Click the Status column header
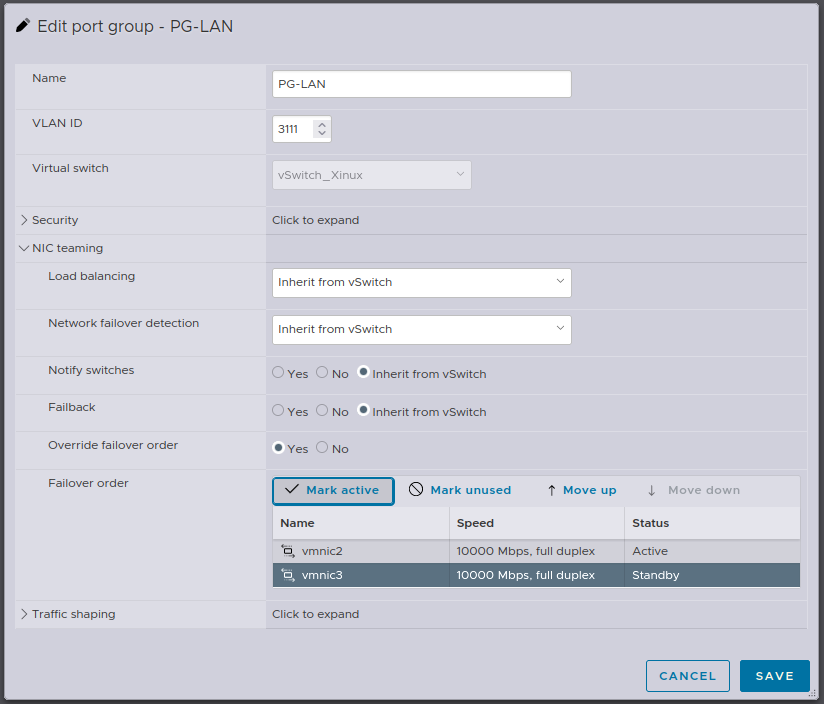 click(x=651, y=523)
